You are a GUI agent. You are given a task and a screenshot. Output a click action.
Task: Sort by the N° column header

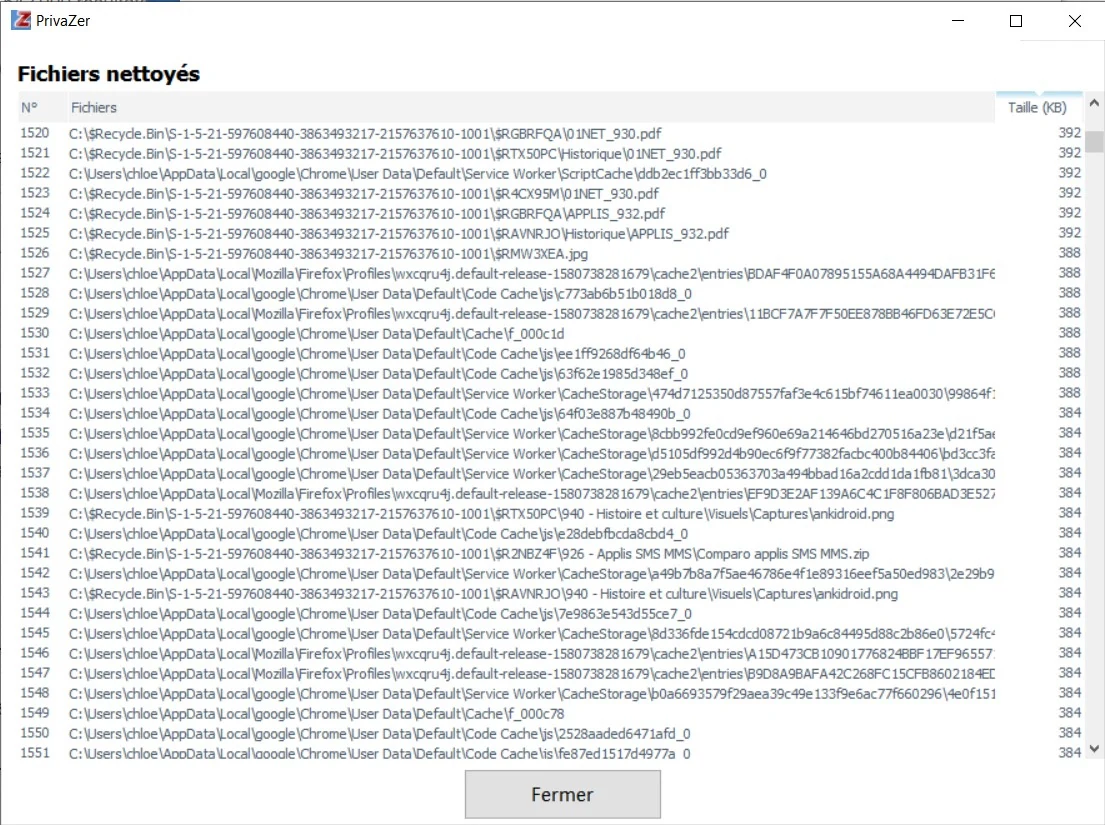click(x=42, y=107)
